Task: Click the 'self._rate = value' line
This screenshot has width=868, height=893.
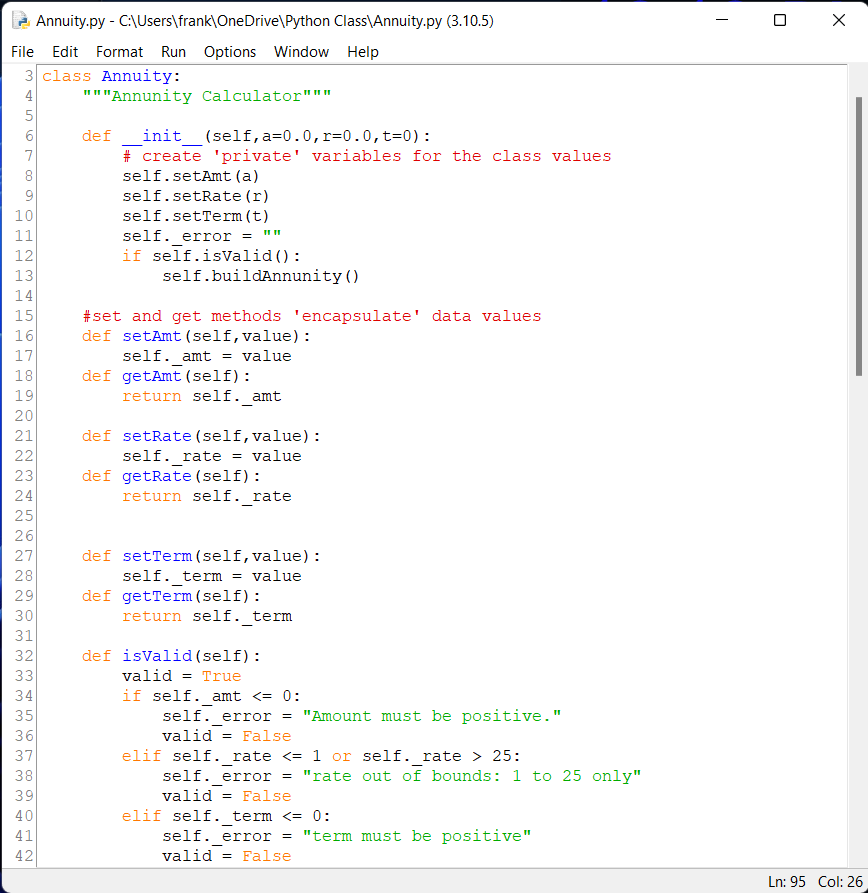Action: 212,456
